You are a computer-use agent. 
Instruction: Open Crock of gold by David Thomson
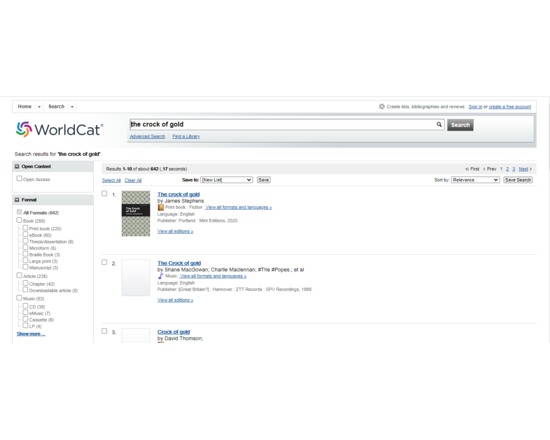click(174, 332)
